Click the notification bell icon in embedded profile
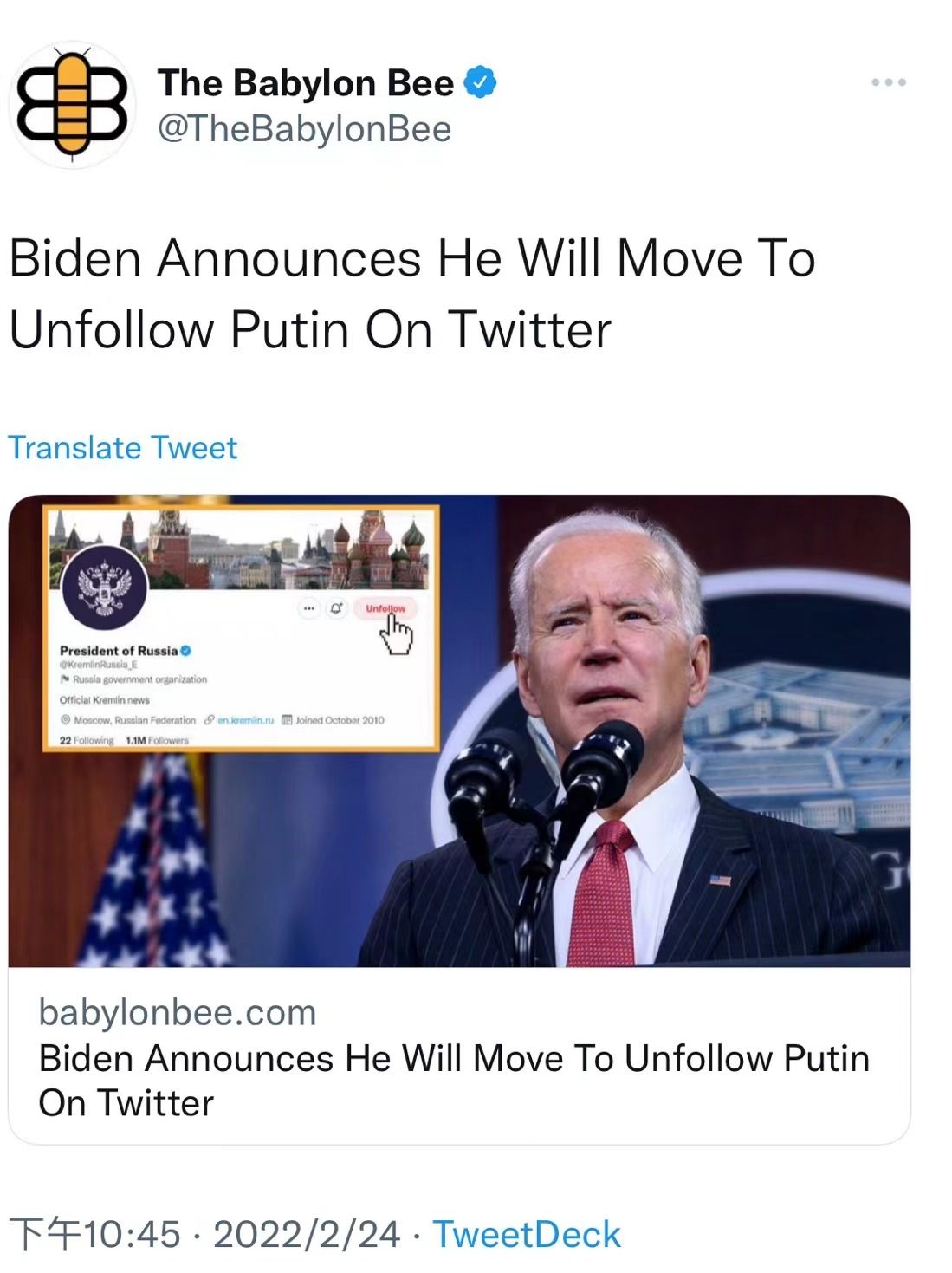Screen dimensions: 952x1273 tap(336, 608)
